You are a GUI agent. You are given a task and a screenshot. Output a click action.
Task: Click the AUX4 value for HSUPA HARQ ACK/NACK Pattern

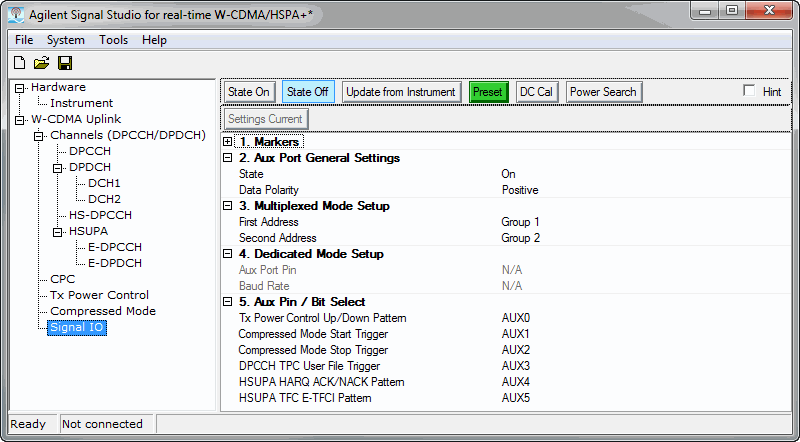click(516, 382)
